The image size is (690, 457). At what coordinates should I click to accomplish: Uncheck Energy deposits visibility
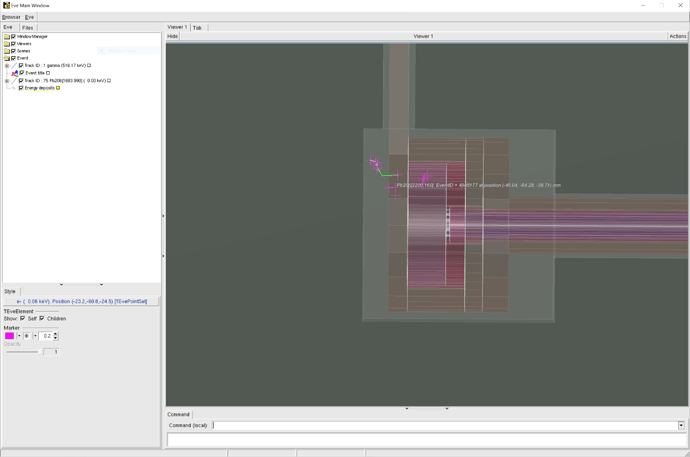21,88
